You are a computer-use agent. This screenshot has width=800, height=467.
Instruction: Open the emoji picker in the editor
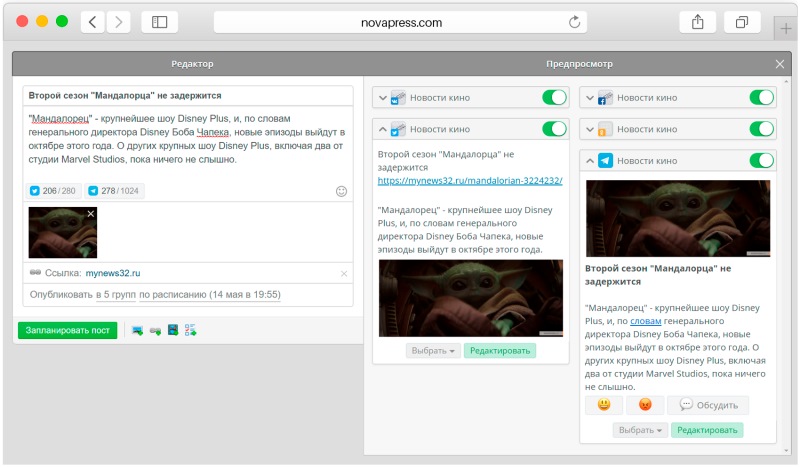(341, 191)
